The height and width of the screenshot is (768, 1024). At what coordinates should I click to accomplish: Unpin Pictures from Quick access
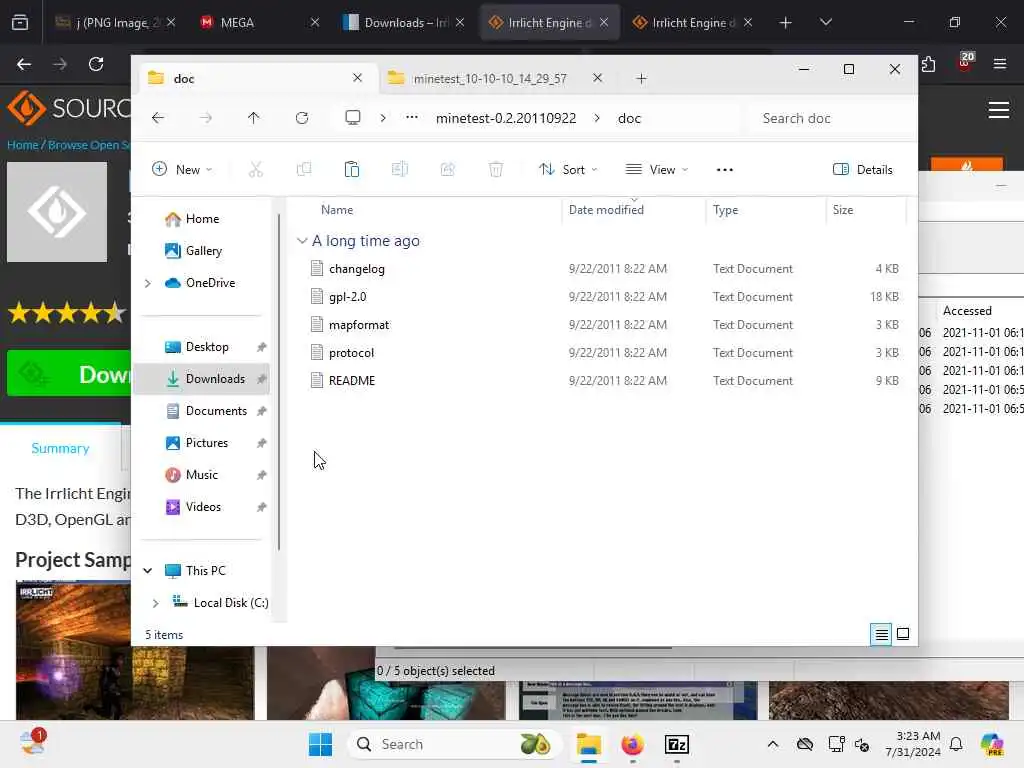point(261,443)
